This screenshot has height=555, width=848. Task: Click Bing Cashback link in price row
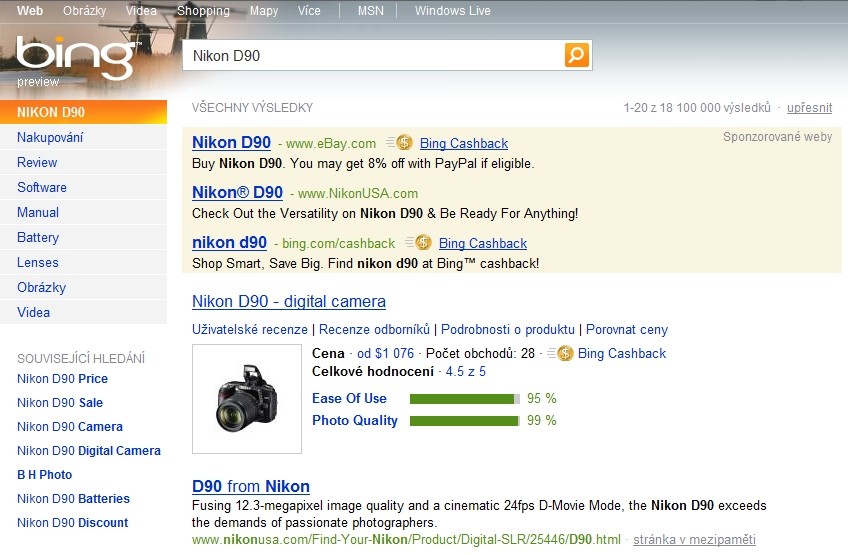pyautogui.click(x=622, y=353)
